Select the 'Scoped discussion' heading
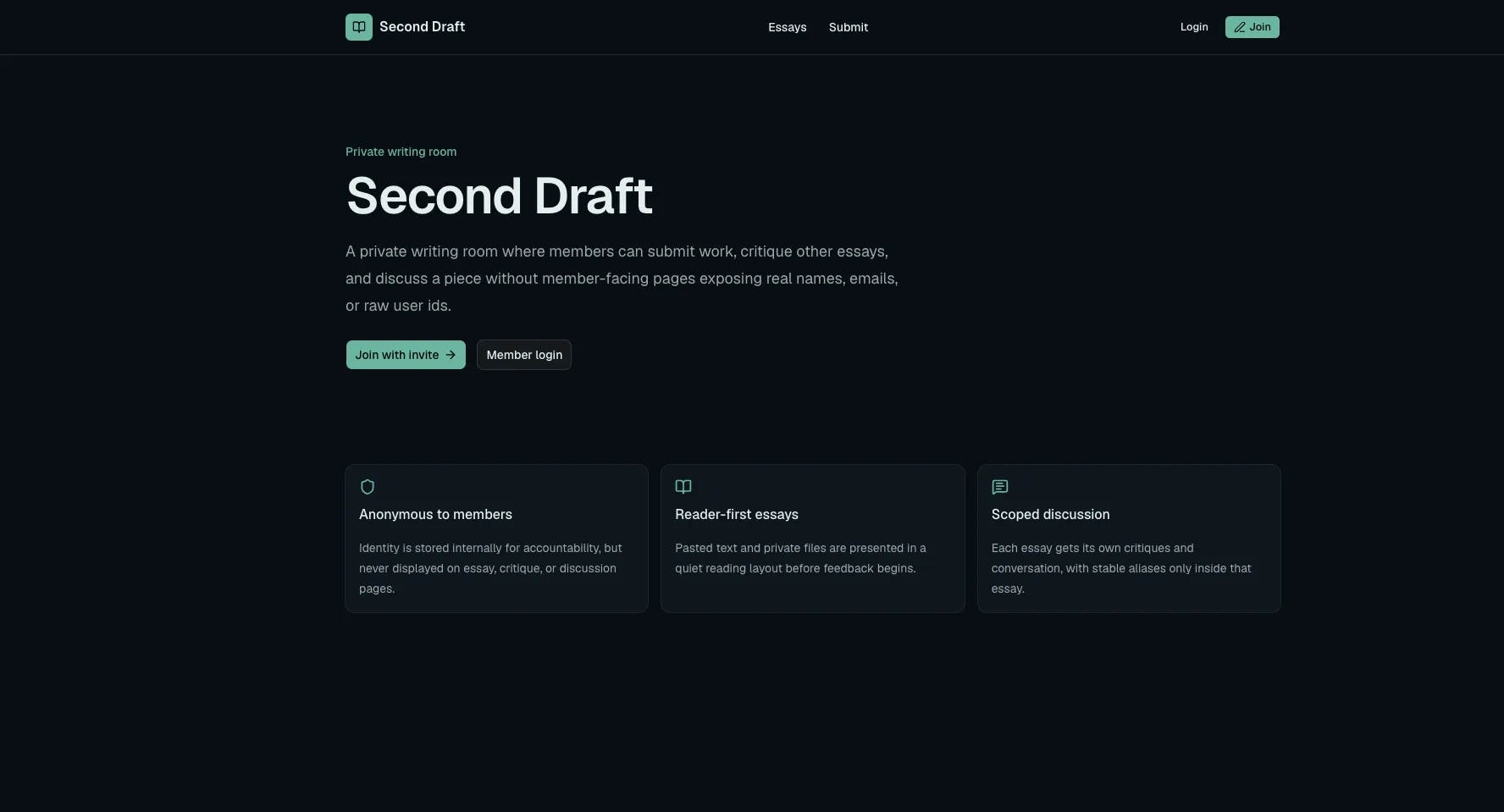The width and height of the screenshot is (1504, 812). point(1050,514)
